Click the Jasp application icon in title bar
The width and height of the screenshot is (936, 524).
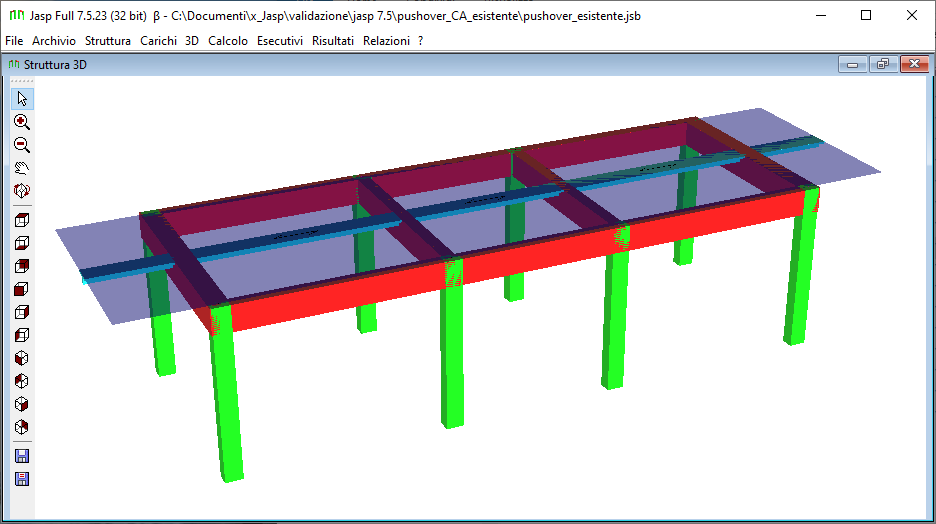(17, 16)
